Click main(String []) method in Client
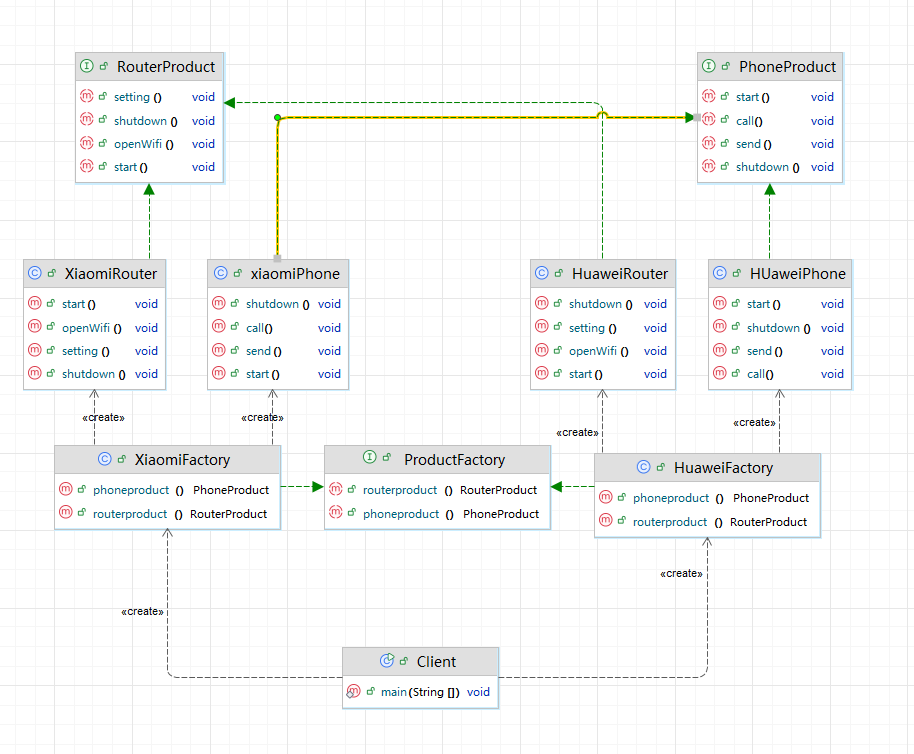Viewport: 914px width, 754px height. (x=420, y=692)
